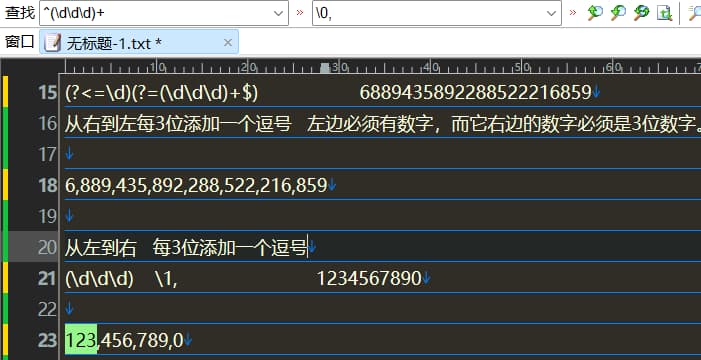Open the replace string history dropdown
701x360 pixels.
click(551, 13)
